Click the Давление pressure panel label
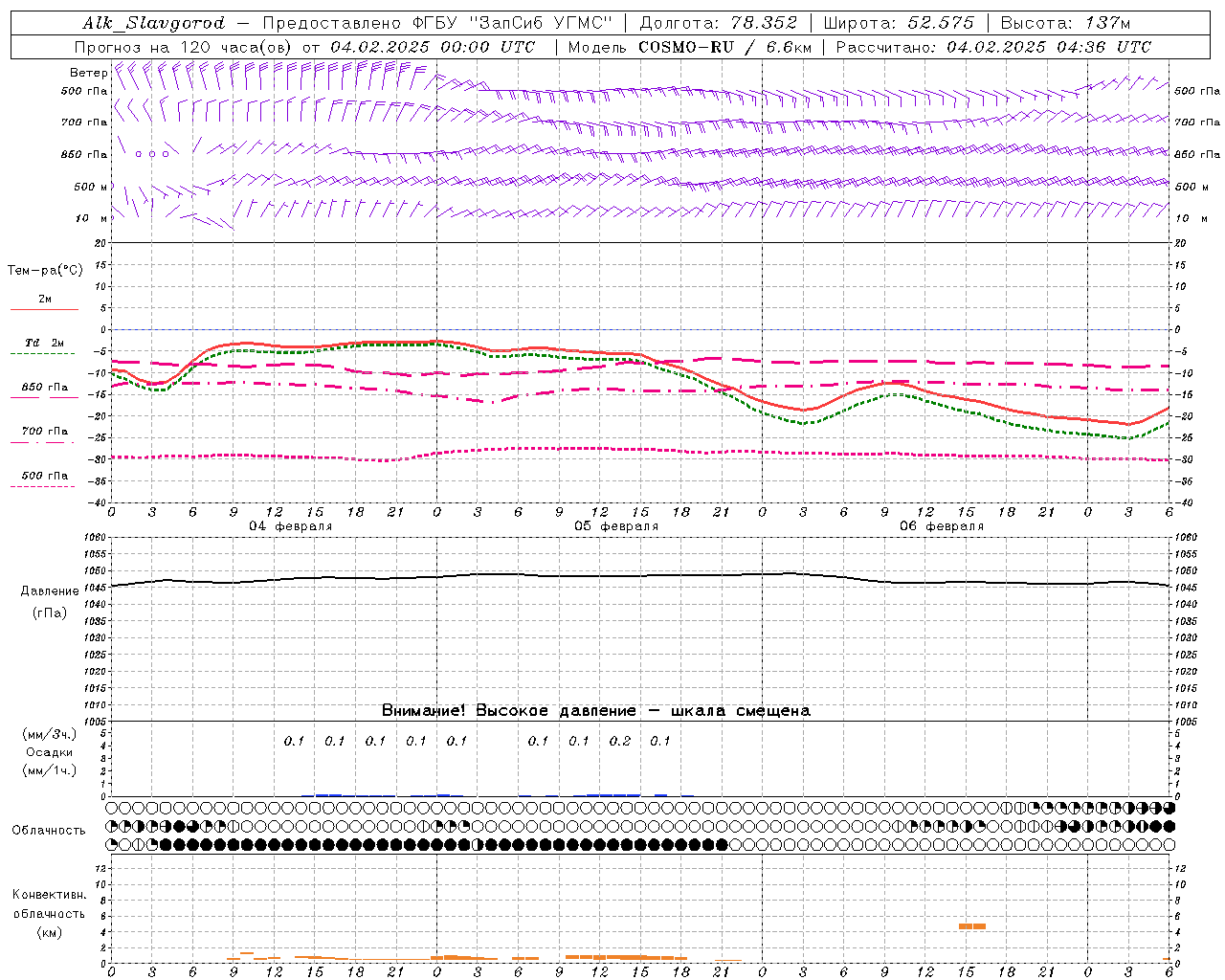The height and width of the screenshot is (980, 1225). [x=50, y=590]
